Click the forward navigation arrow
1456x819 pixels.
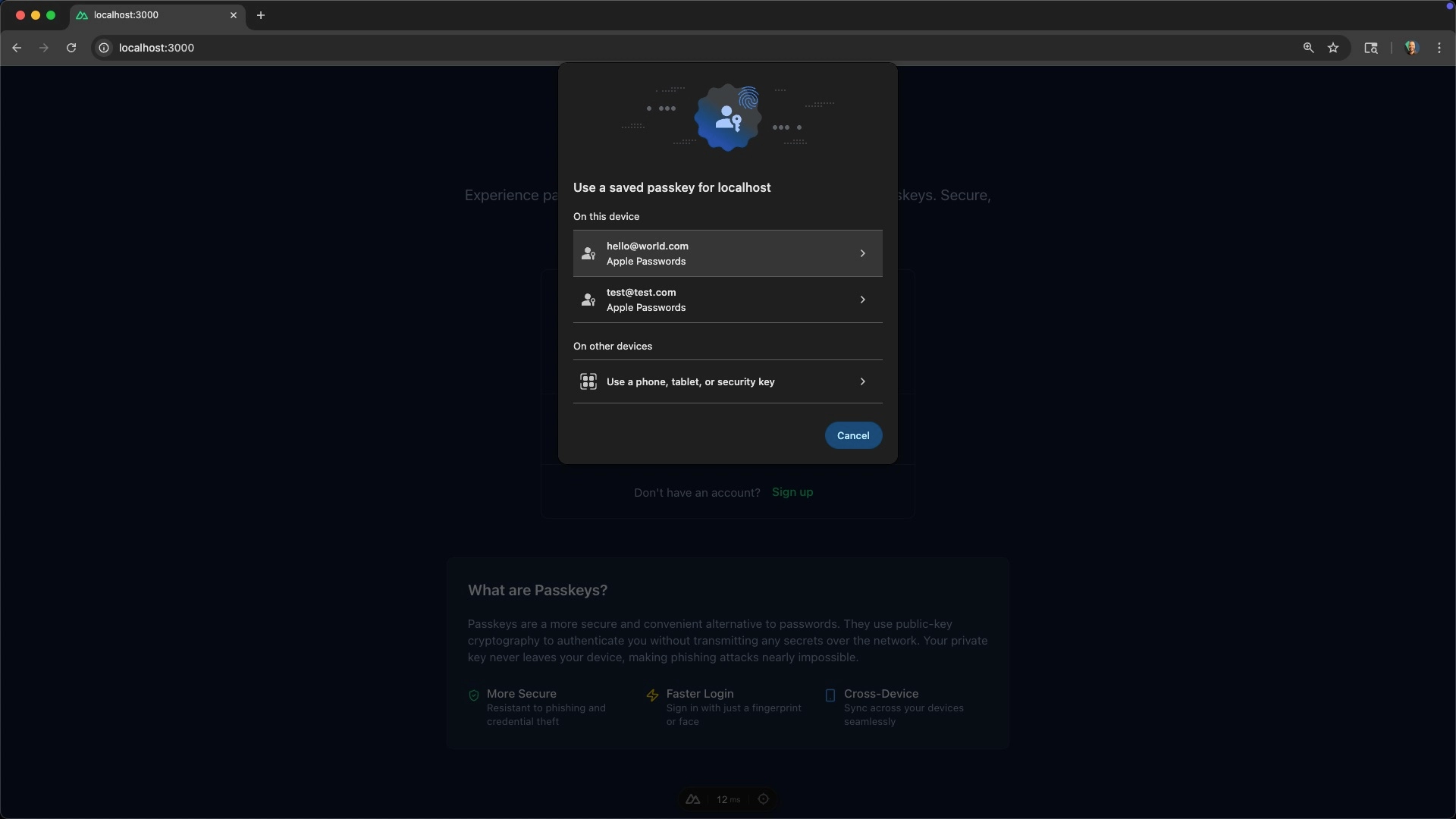tap(43, 47)
